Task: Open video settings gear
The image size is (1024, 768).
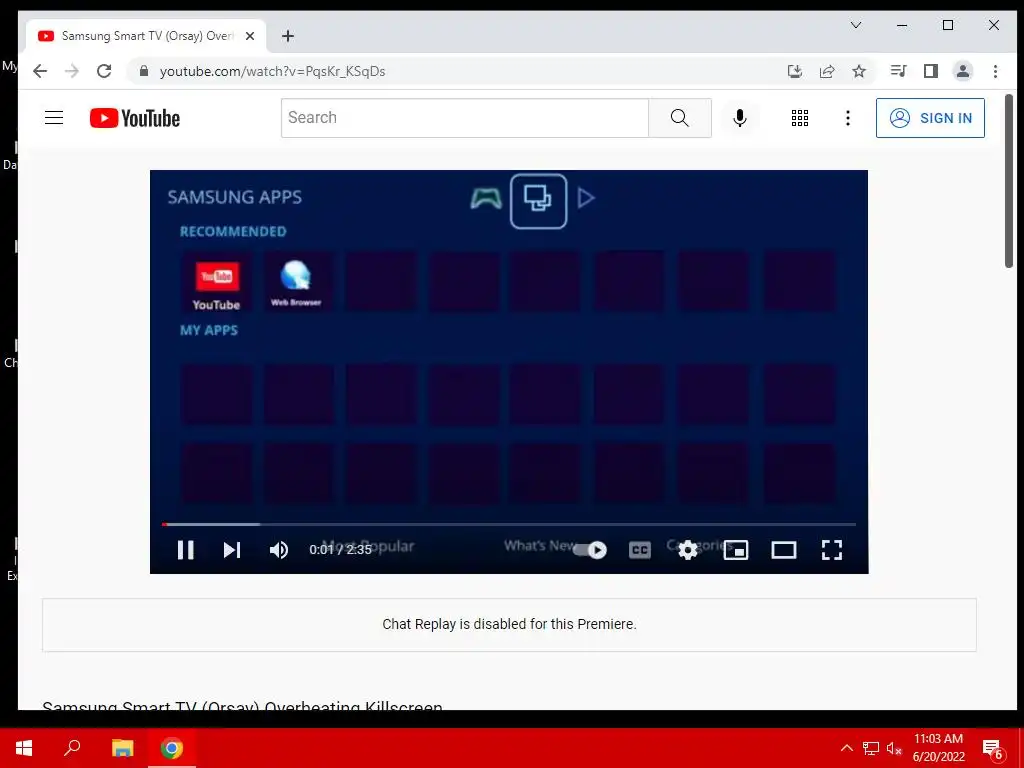Action: [x=688, y=550]
